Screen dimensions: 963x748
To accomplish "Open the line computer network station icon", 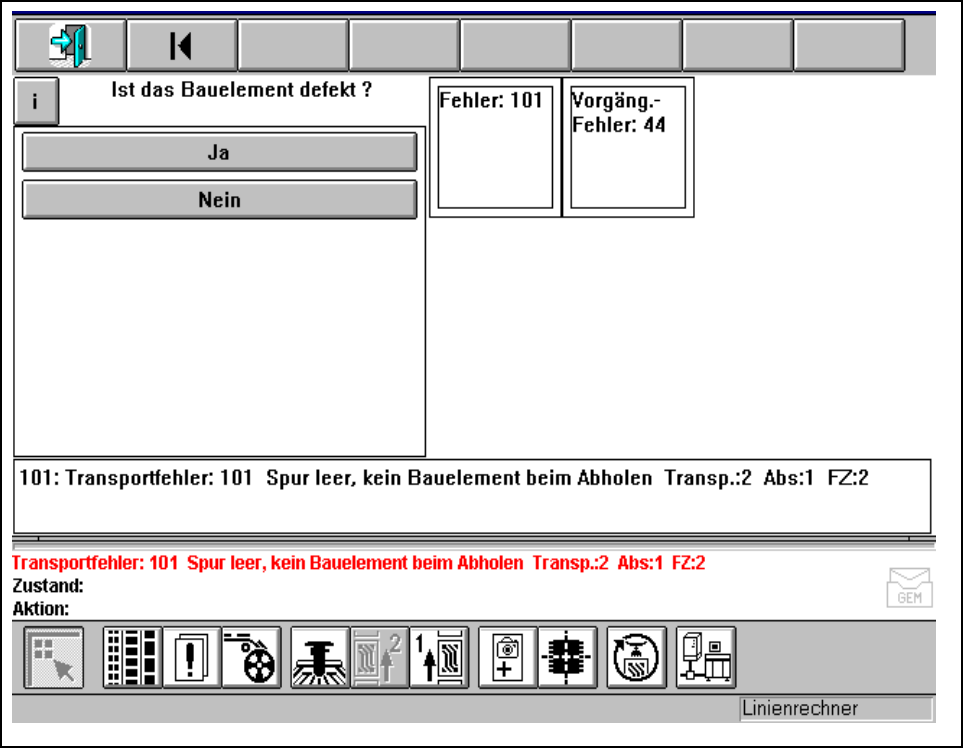I will (705, 658).
